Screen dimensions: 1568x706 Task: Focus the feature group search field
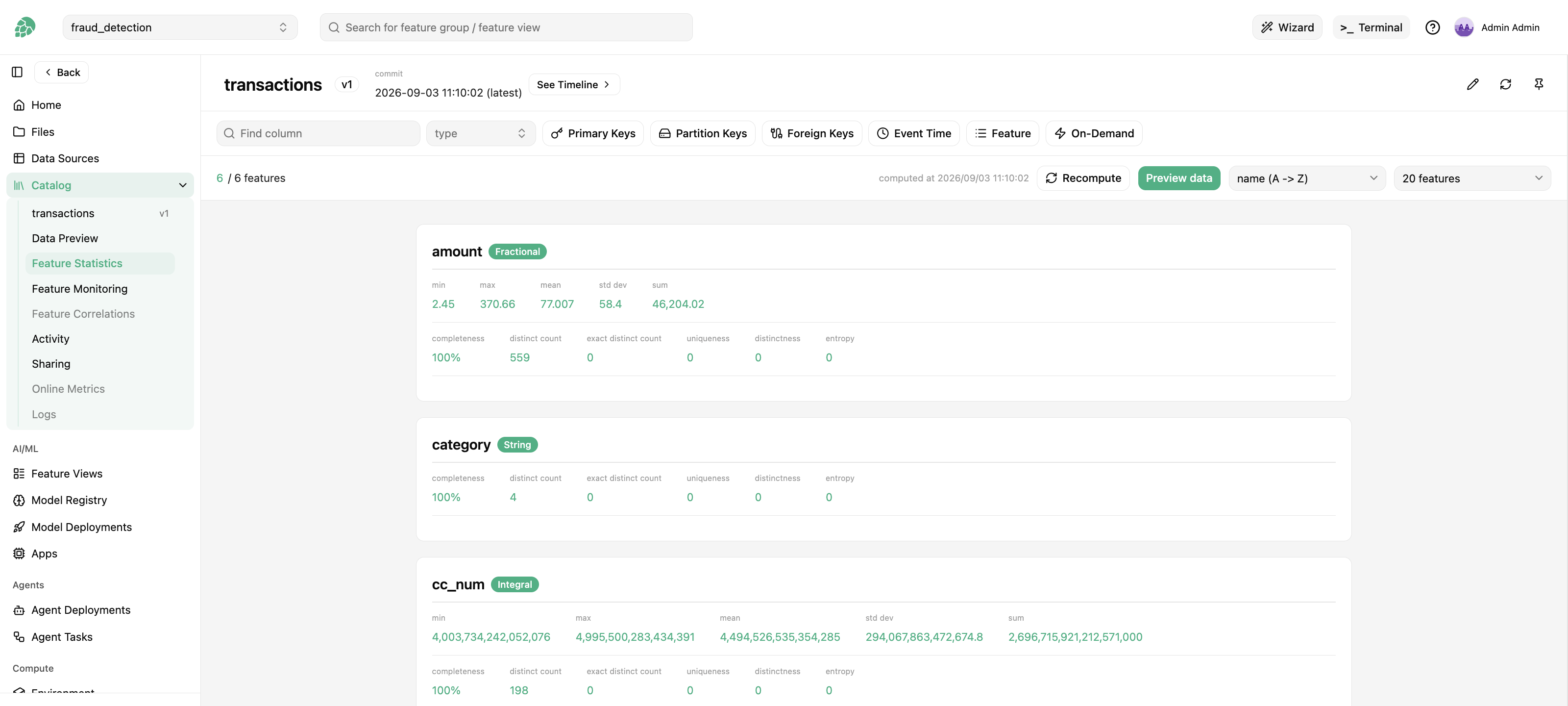(x=506, y=27)
